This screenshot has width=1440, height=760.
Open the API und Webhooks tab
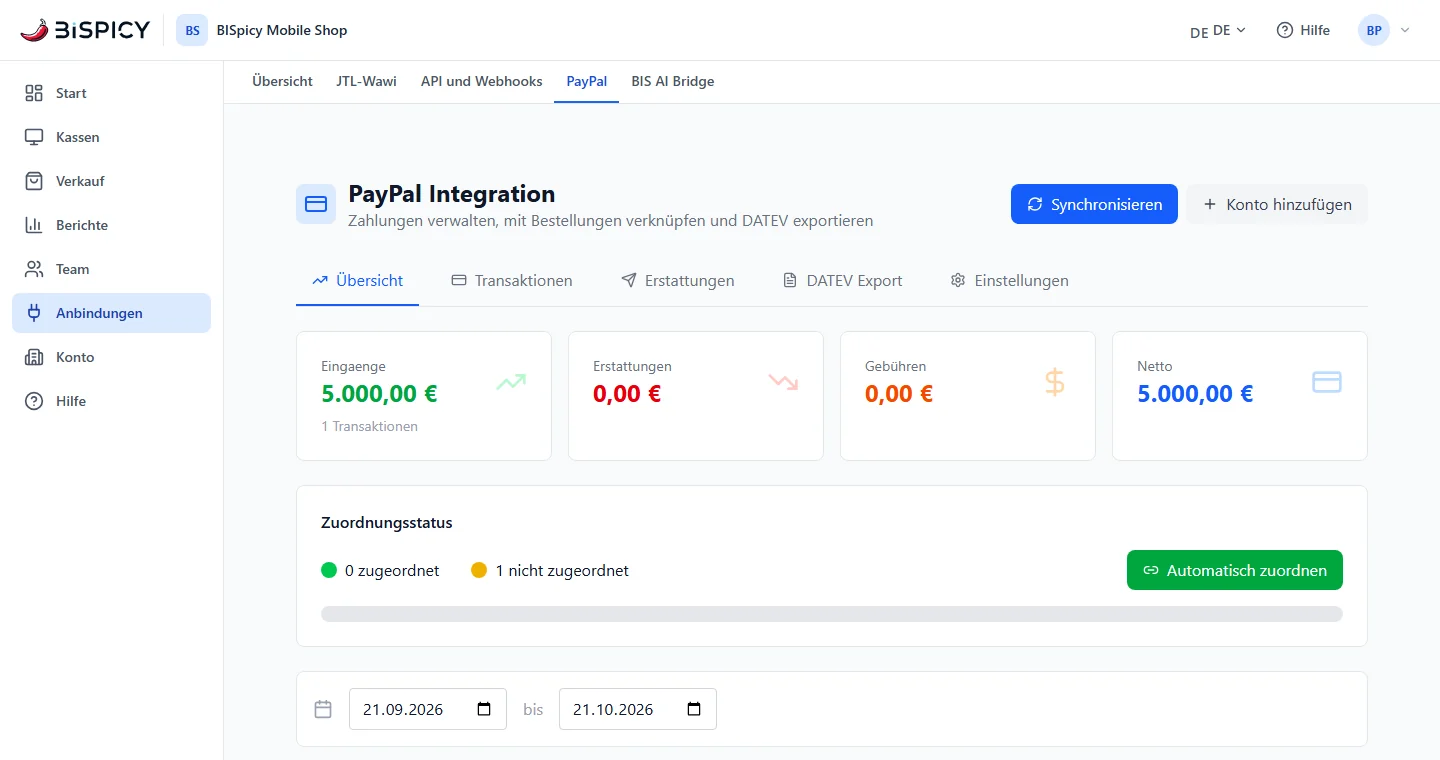click(x=482, y=81)
